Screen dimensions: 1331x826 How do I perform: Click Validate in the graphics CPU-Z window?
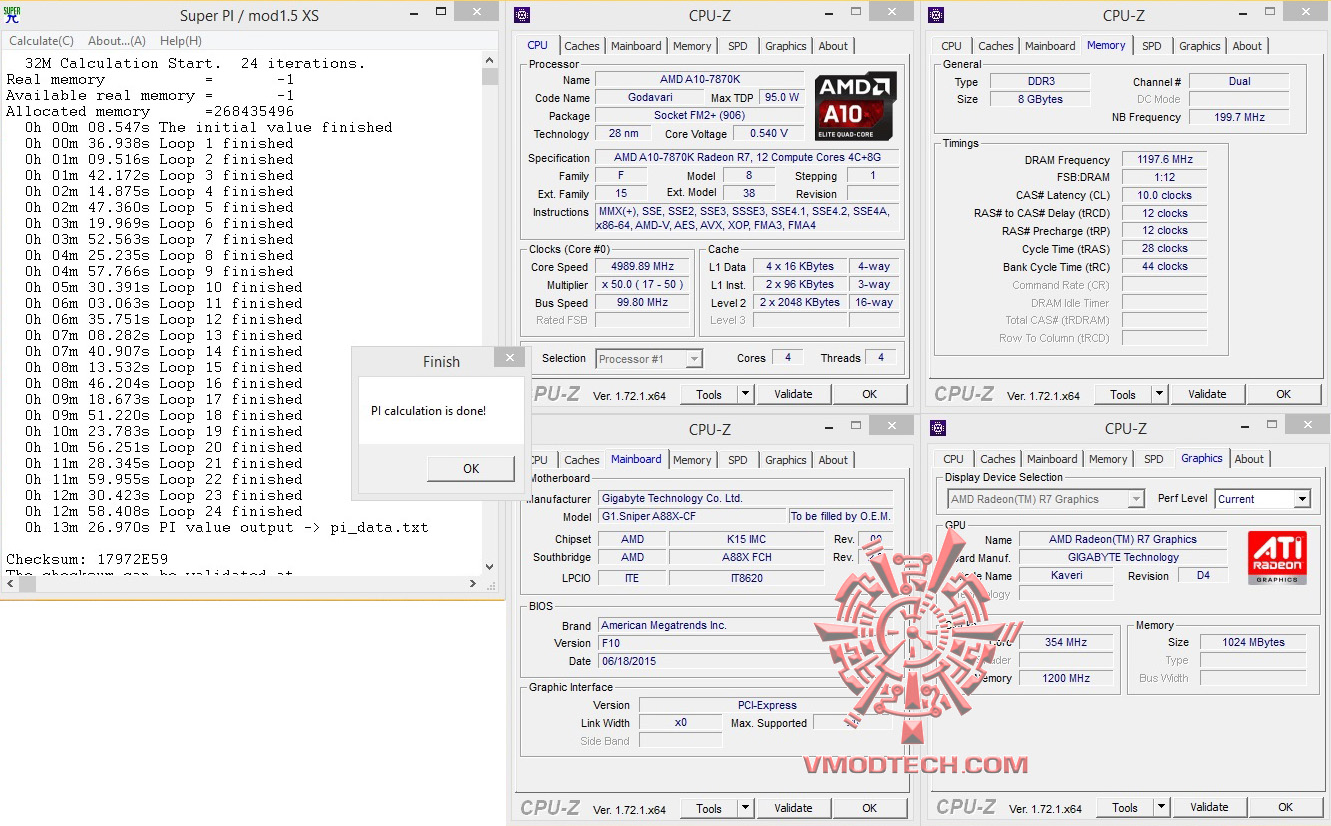(x=1209, y=807)
